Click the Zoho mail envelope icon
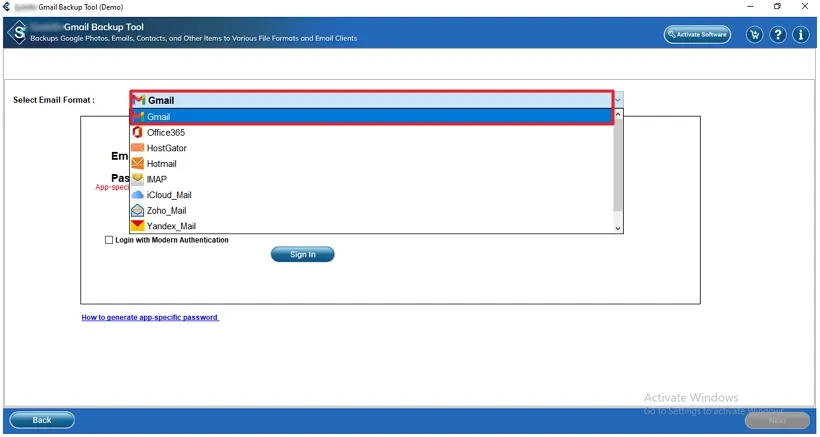The width and height of the screenshot is (820, 437). [x=138, y=210]
